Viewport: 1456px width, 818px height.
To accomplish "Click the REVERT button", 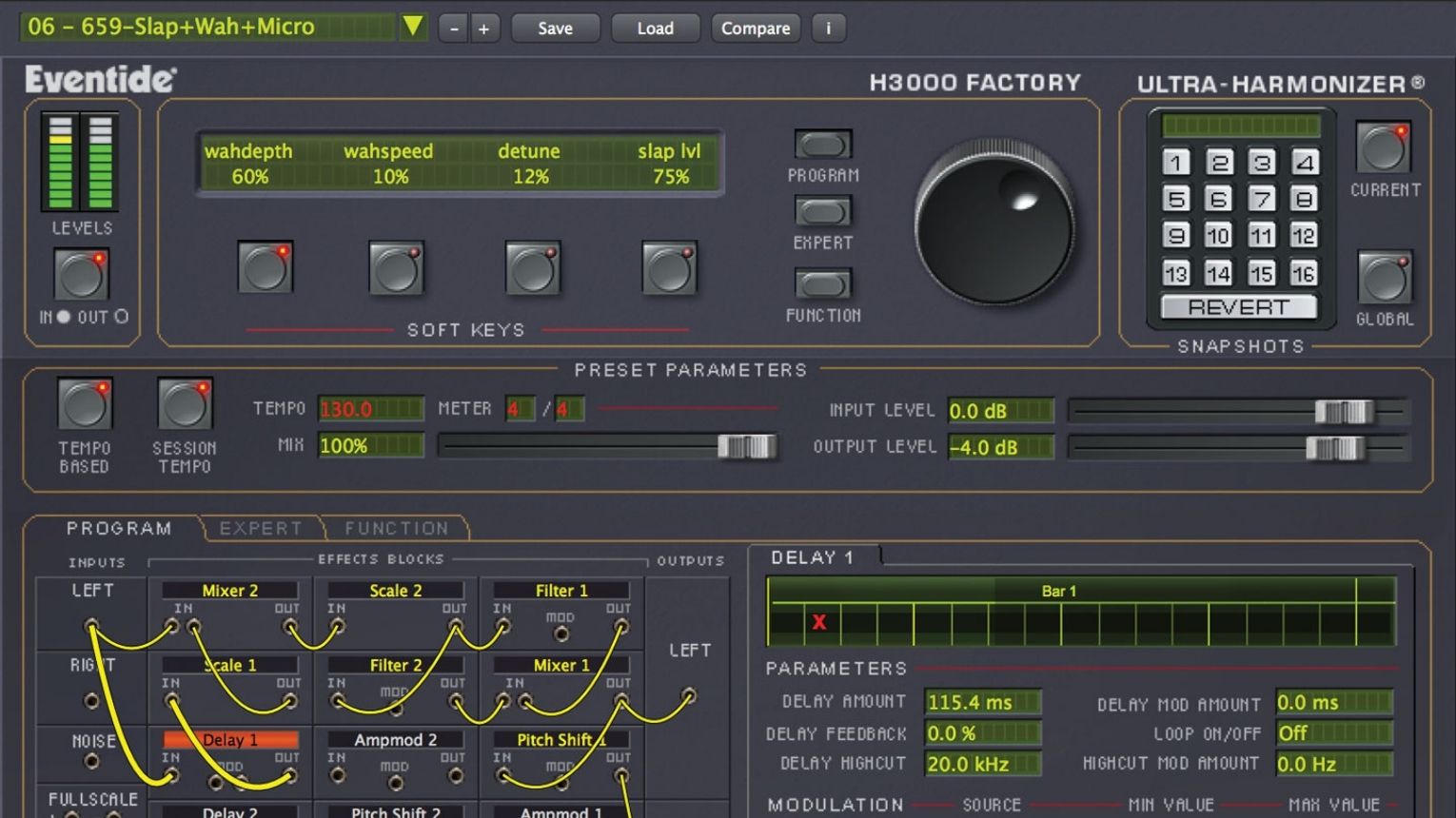I will [x=1238, y=307].
